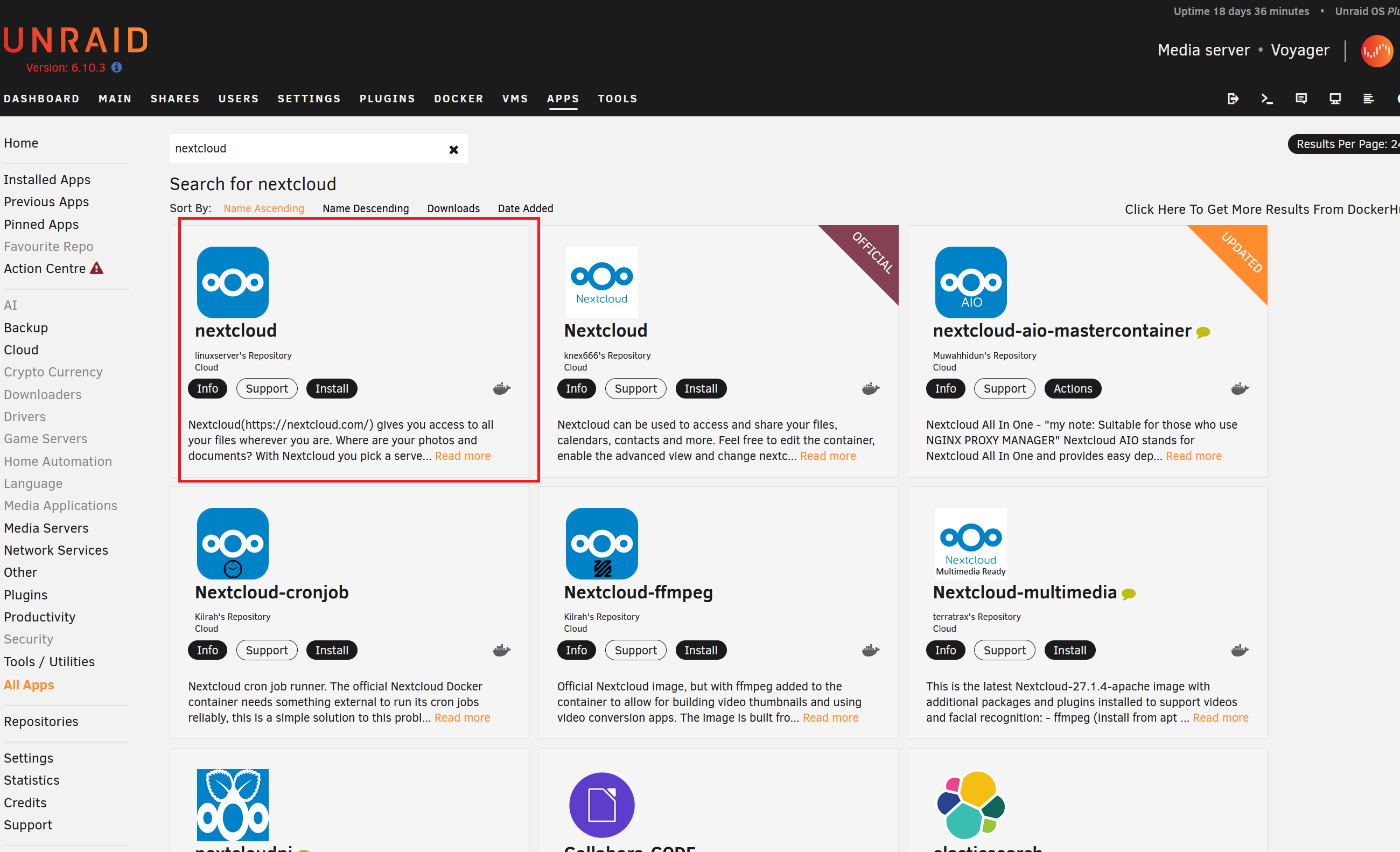Viewport: 1400px width, 852px height.
Task: Click the Docker whale icon on Nextcloud-cronjob card
Action: 501,650
